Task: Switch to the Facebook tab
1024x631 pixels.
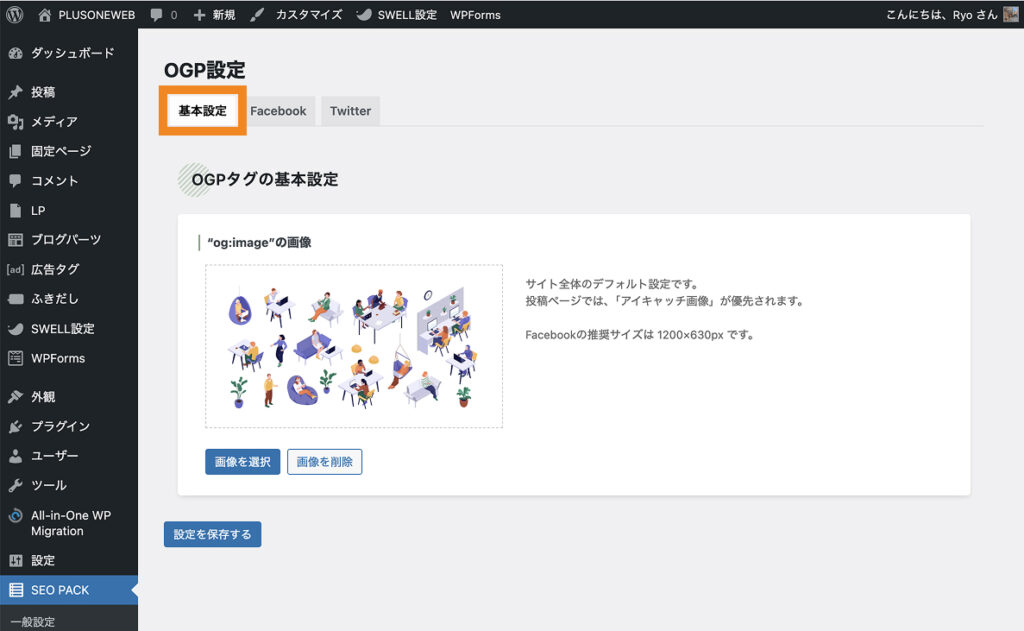Action: pyautogui.click(x=278, y=111)
